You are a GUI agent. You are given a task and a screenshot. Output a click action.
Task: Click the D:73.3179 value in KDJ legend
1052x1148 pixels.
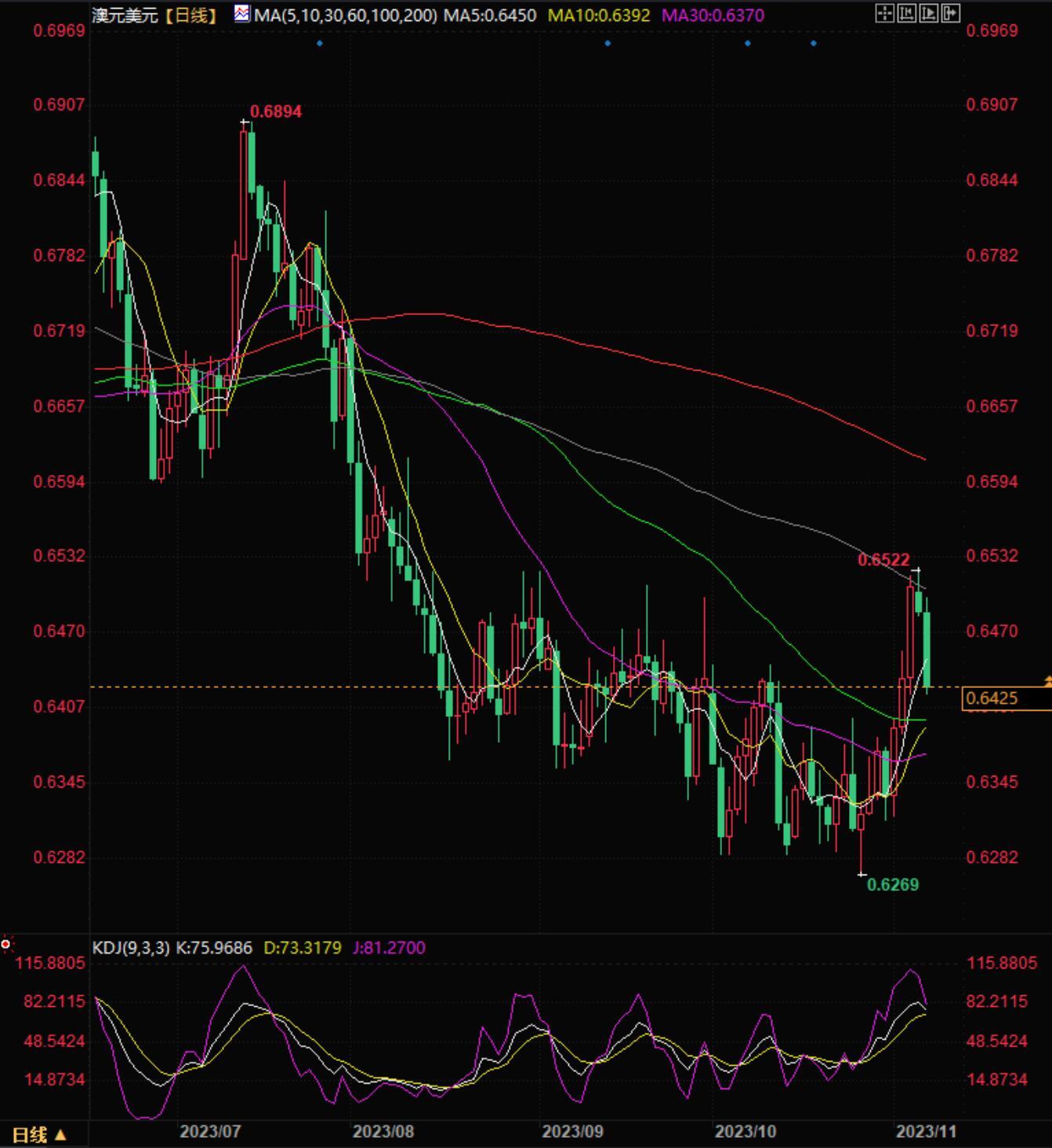[x=303, y=947]
